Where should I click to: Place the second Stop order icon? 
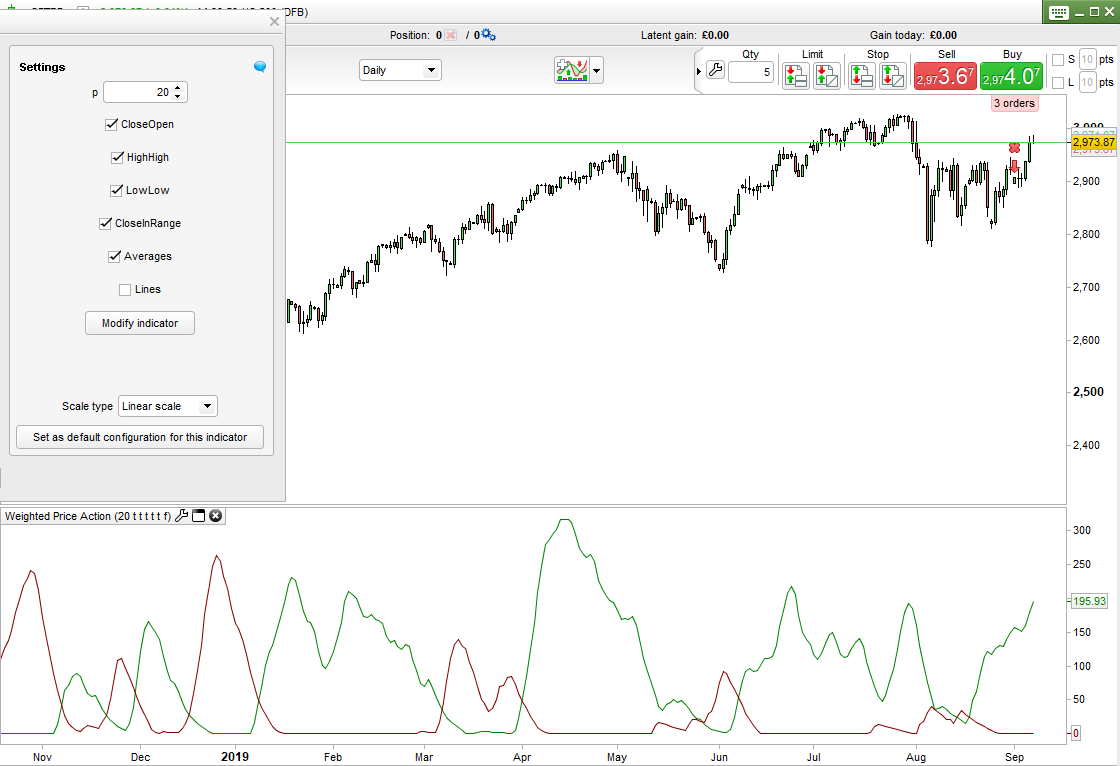pyautogui.click(x=893, y=75)
